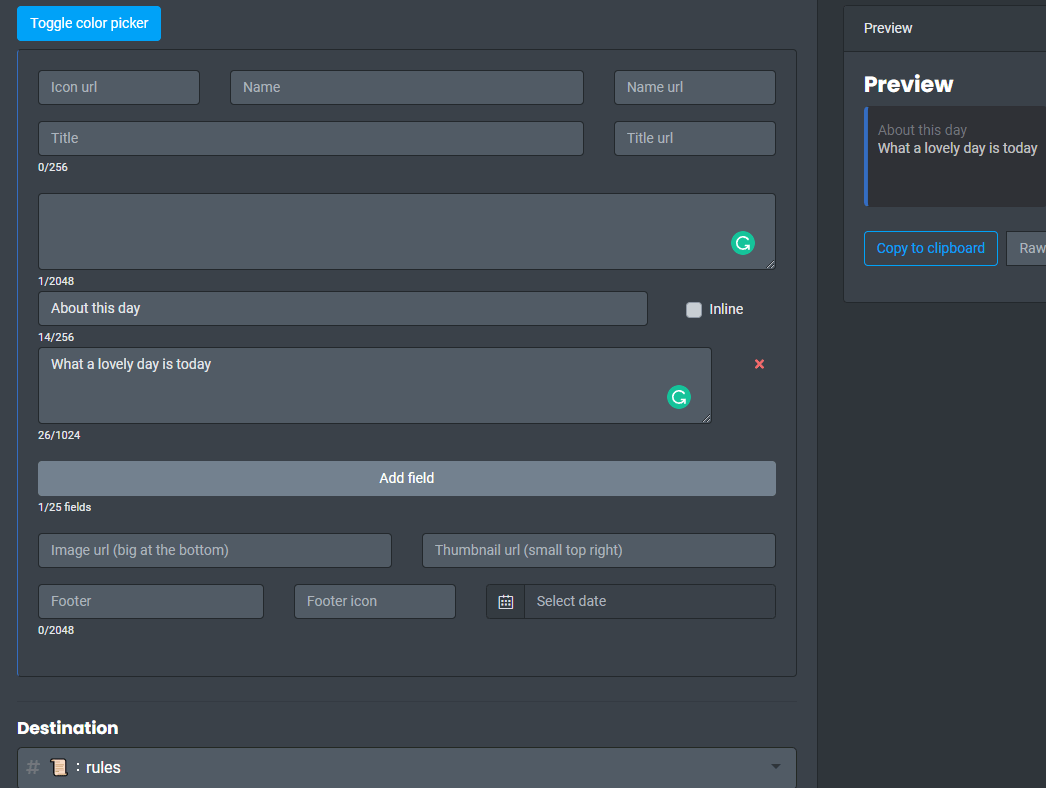This screenshot has width=1046, height=788.
Task: Focus the Title input field
Action: pyautogui.click(x=310, y=138)
